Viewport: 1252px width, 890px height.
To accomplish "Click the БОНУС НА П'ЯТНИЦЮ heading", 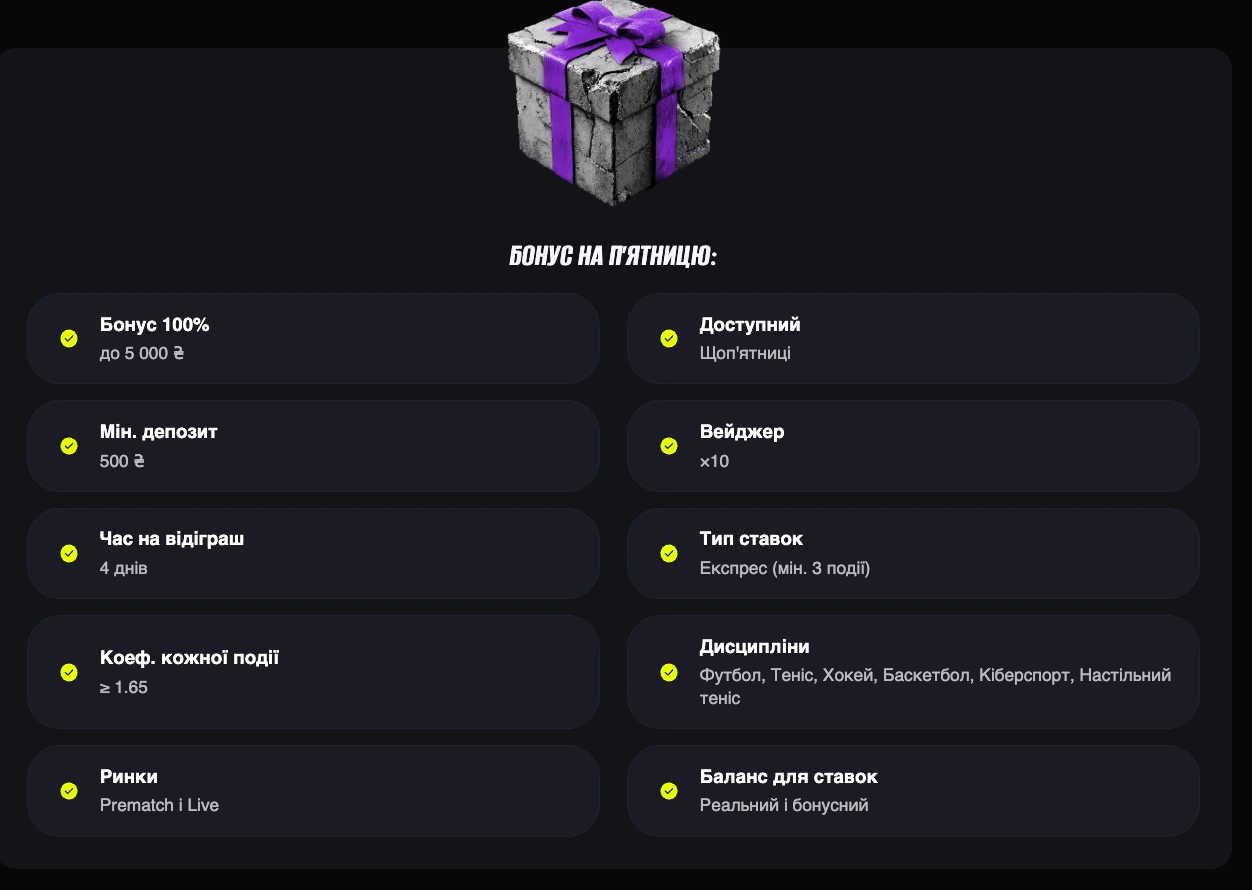I will [x=613, y=257].
